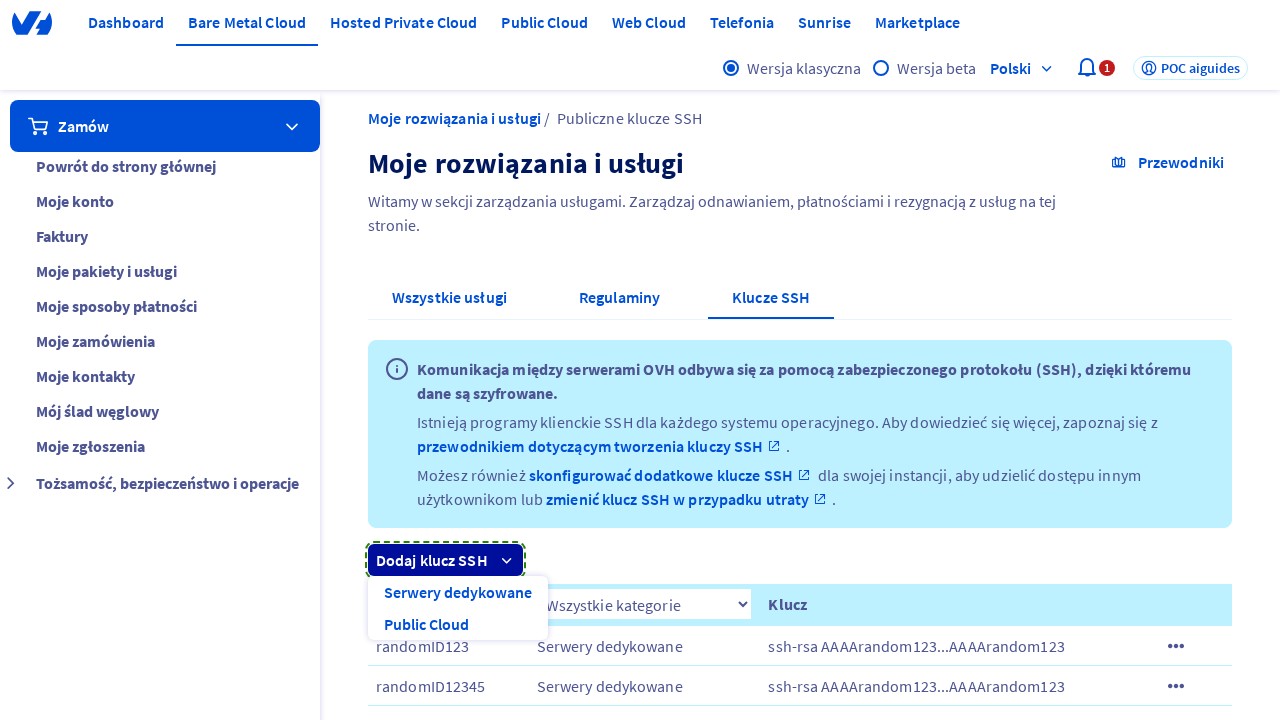Open the notifications bell icon
Image resolution: width=1280 pixels, height=720 pixels.
point(1086,68)
